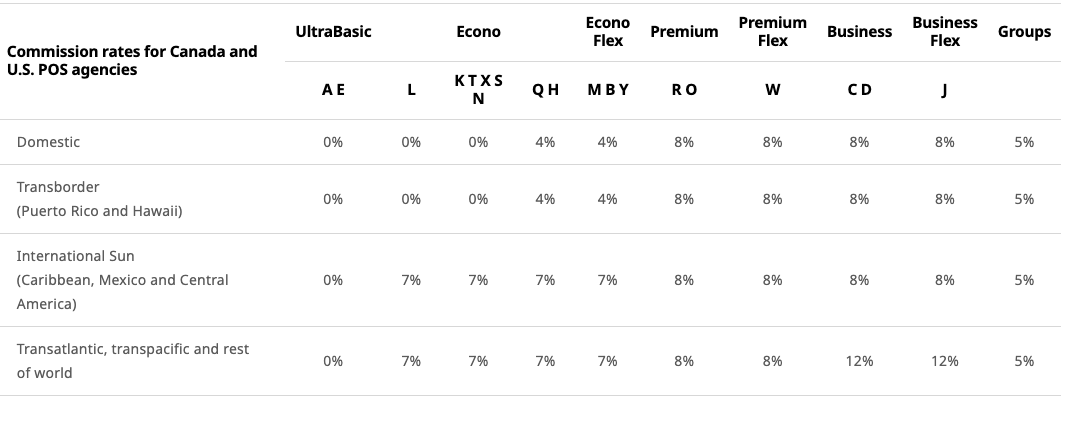Click the K T X S N fare class header

pos(478,90)
